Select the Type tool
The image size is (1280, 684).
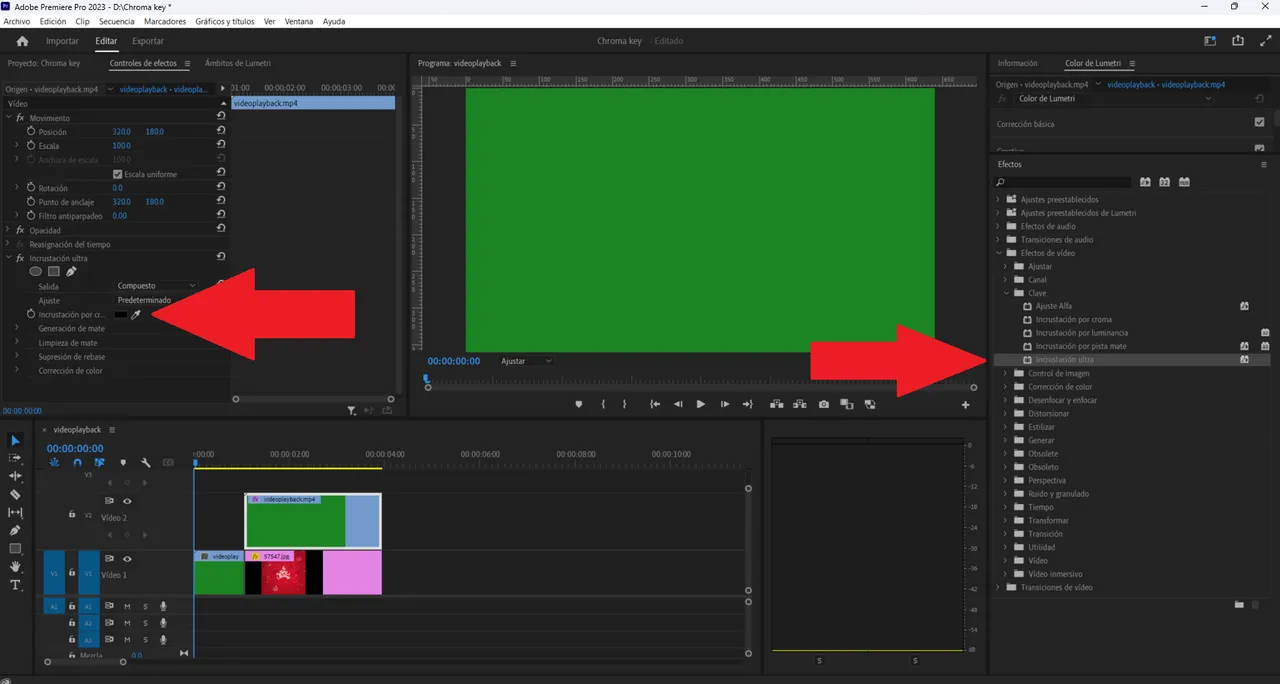pyautogui.click(x=15, y=585)
